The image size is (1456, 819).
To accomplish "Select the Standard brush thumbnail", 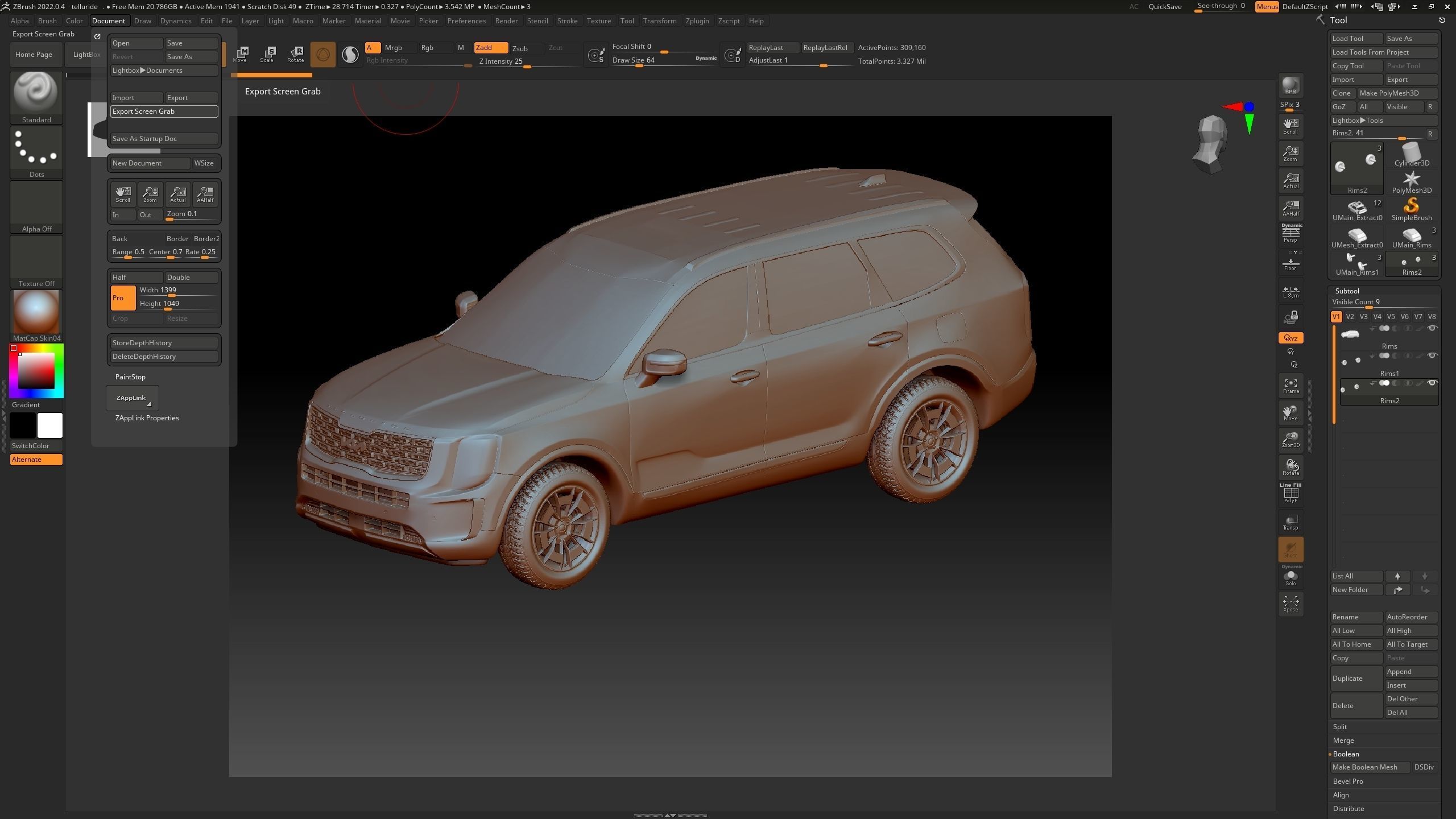I will tap(36, 97).
